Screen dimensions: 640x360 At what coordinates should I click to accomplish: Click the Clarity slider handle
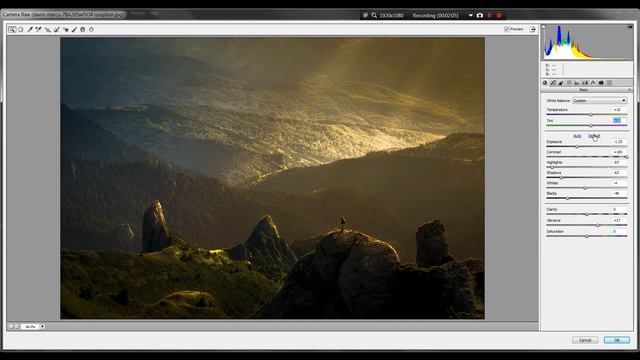[587, 214]
